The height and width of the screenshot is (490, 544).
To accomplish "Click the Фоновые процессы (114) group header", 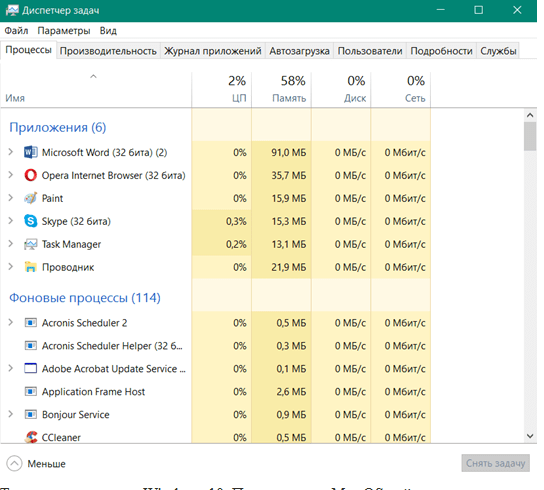I will click(x=85, y=298).
